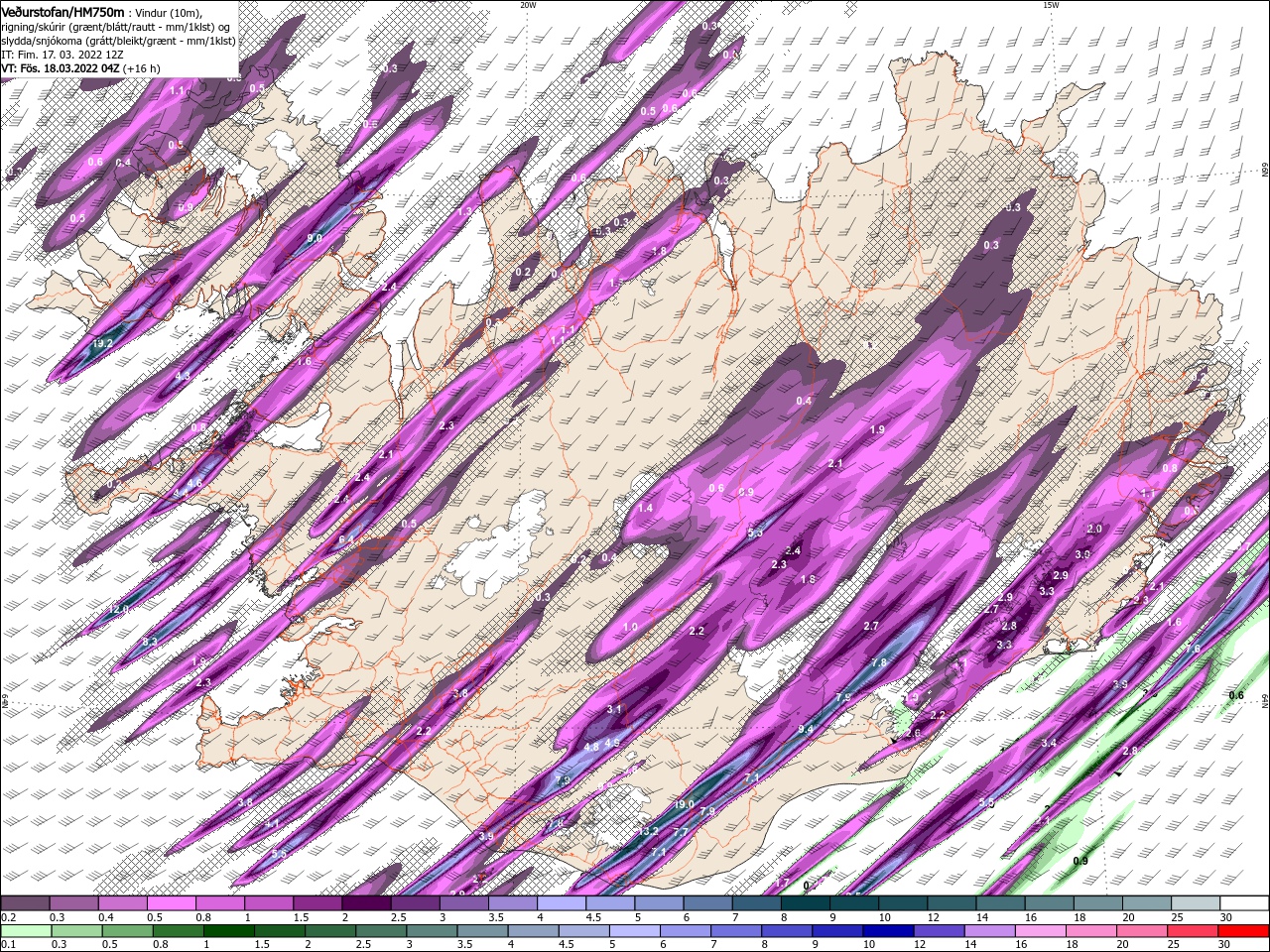Pick the white snow legend swatch labeled 30

click(x=1244, y=903)
